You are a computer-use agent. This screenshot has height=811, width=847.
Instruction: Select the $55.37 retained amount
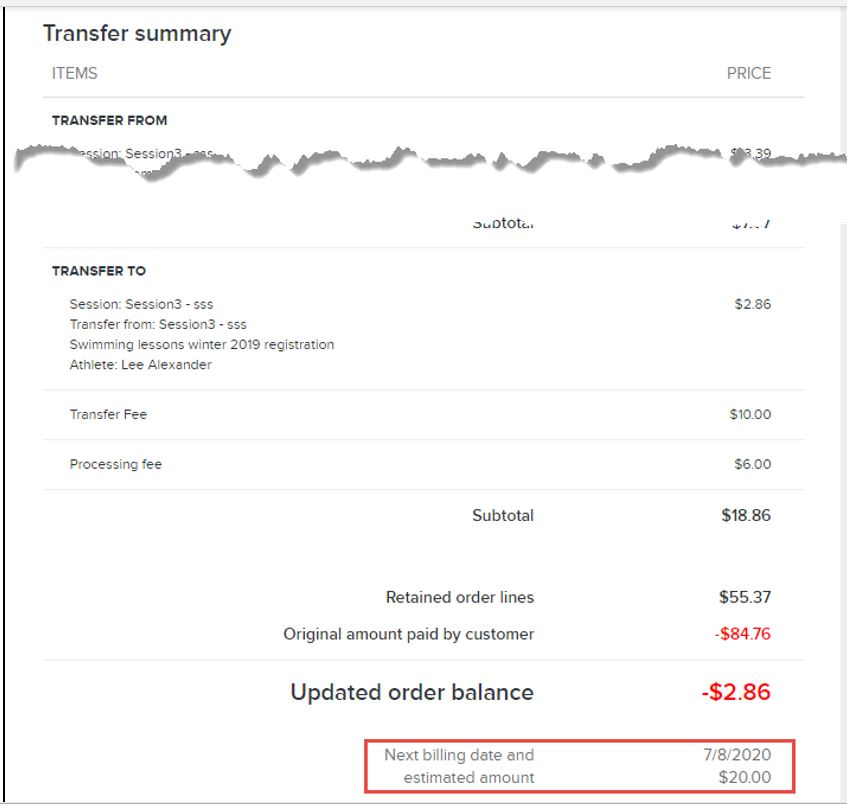(x=745, y=597)
